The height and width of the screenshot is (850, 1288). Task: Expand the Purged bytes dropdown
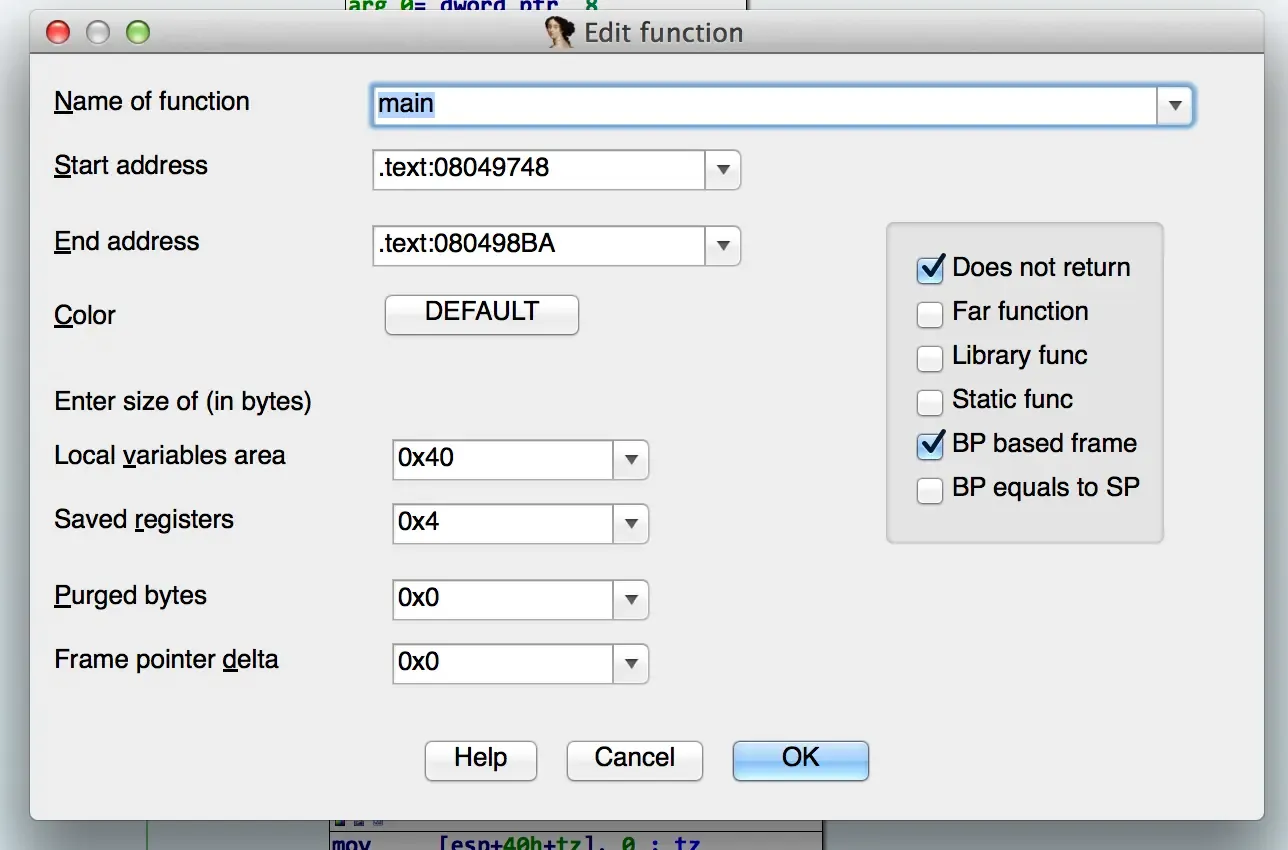pyautogui.click(x=630, y=600)
